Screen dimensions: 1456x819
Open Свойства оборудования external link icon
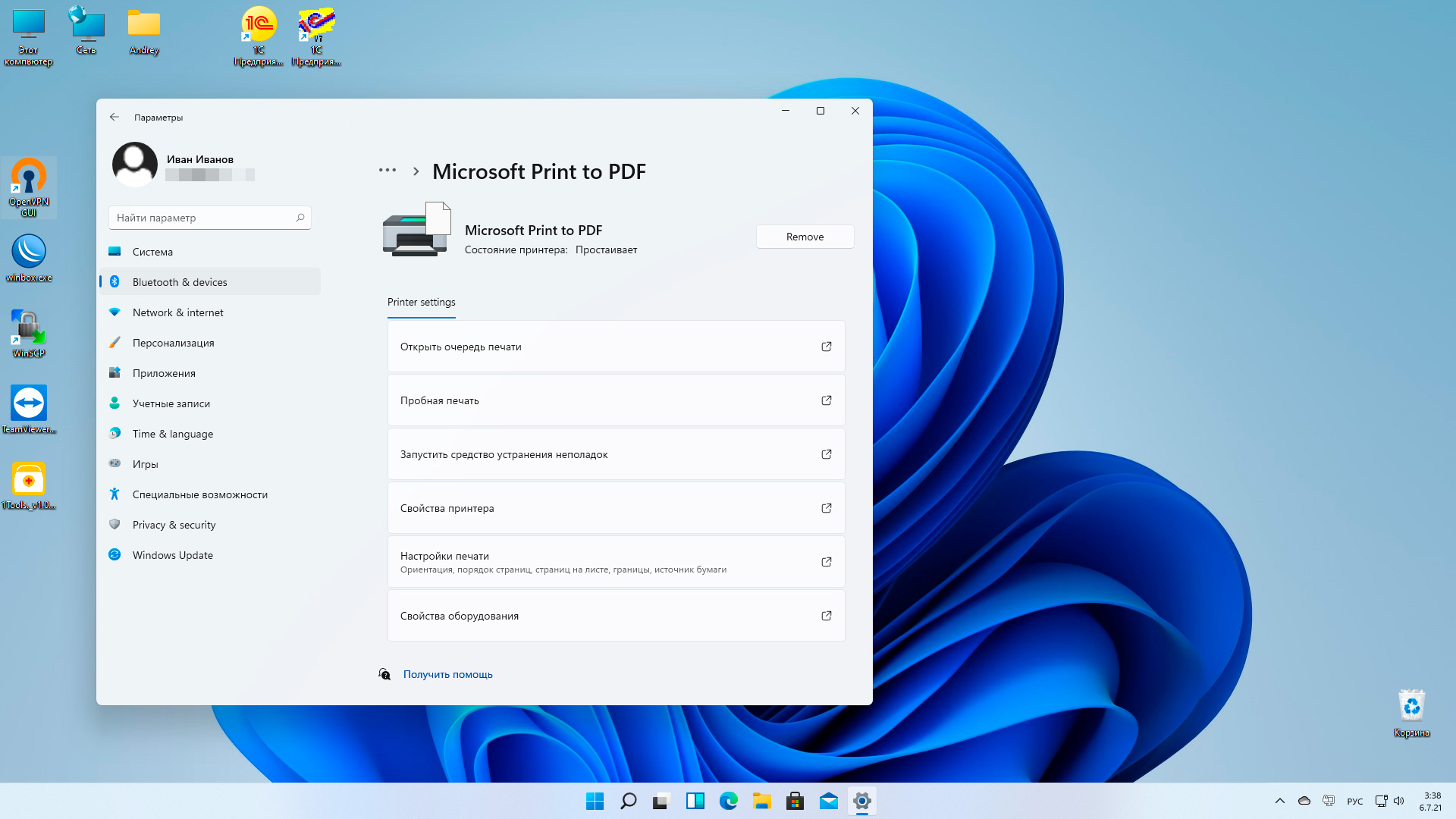coord(827,616)
